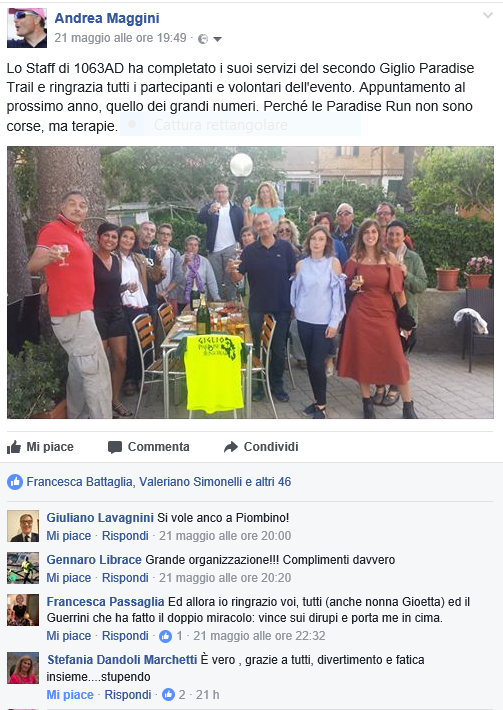503x710 pixels.
Task: Click the globe privacy icon next to the post date
Action: [x=203, y=39]
